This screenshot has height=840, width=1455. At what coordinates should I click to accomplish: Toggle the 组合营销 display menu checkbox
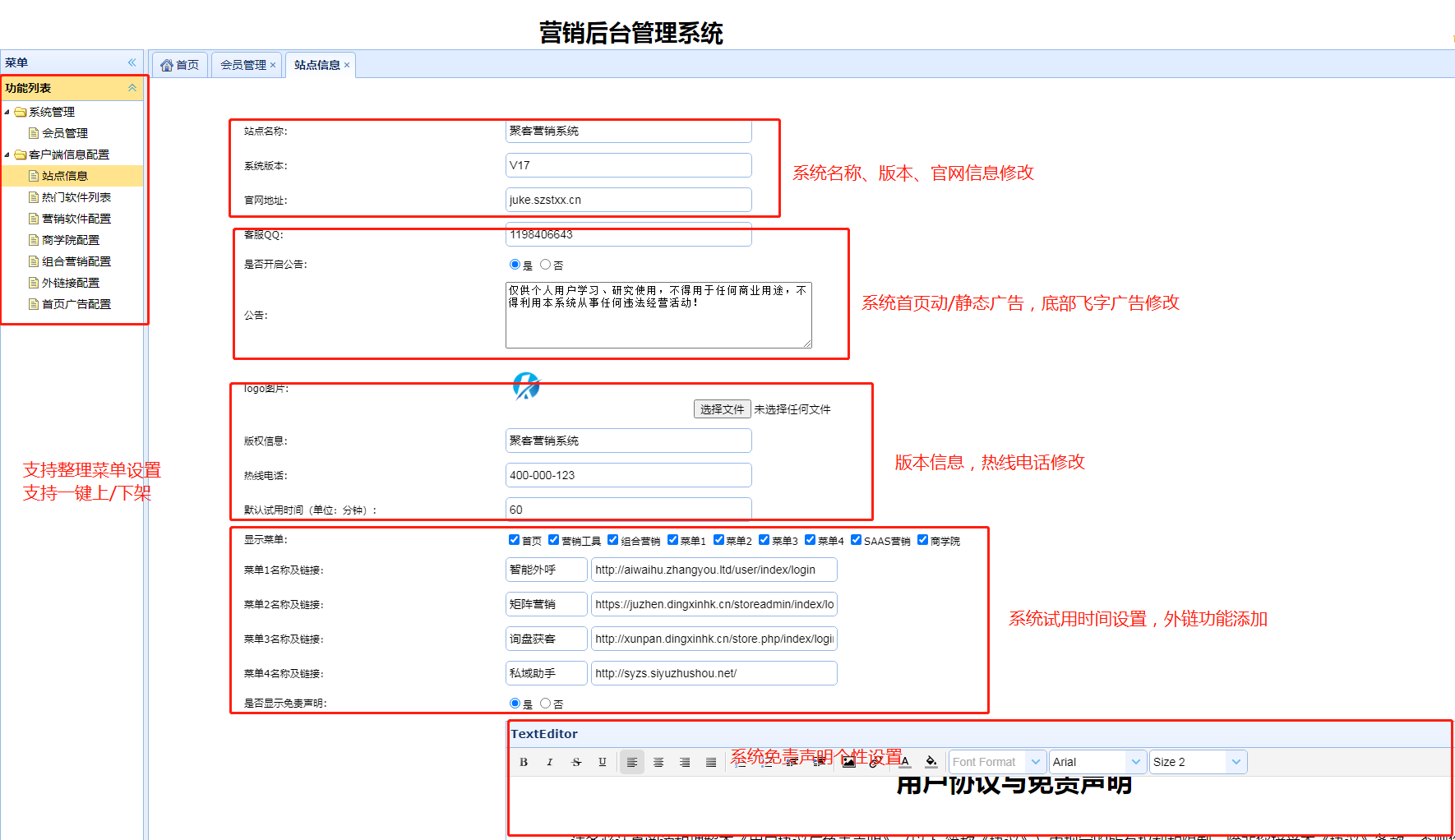coord(612,540)
